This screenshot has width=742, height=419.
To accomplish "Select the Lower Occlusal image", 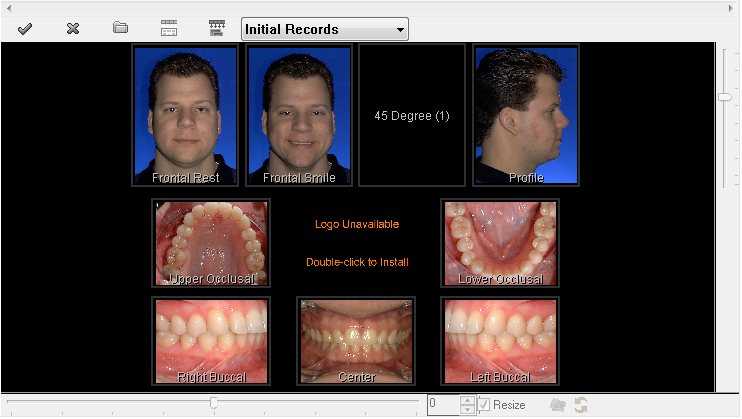I will (500, 243).
